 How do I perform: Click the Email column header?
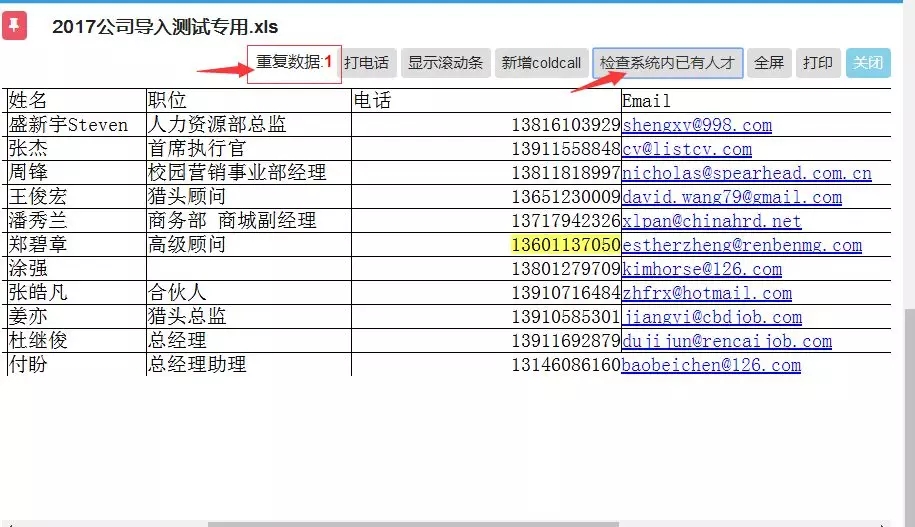click(756, 101)
